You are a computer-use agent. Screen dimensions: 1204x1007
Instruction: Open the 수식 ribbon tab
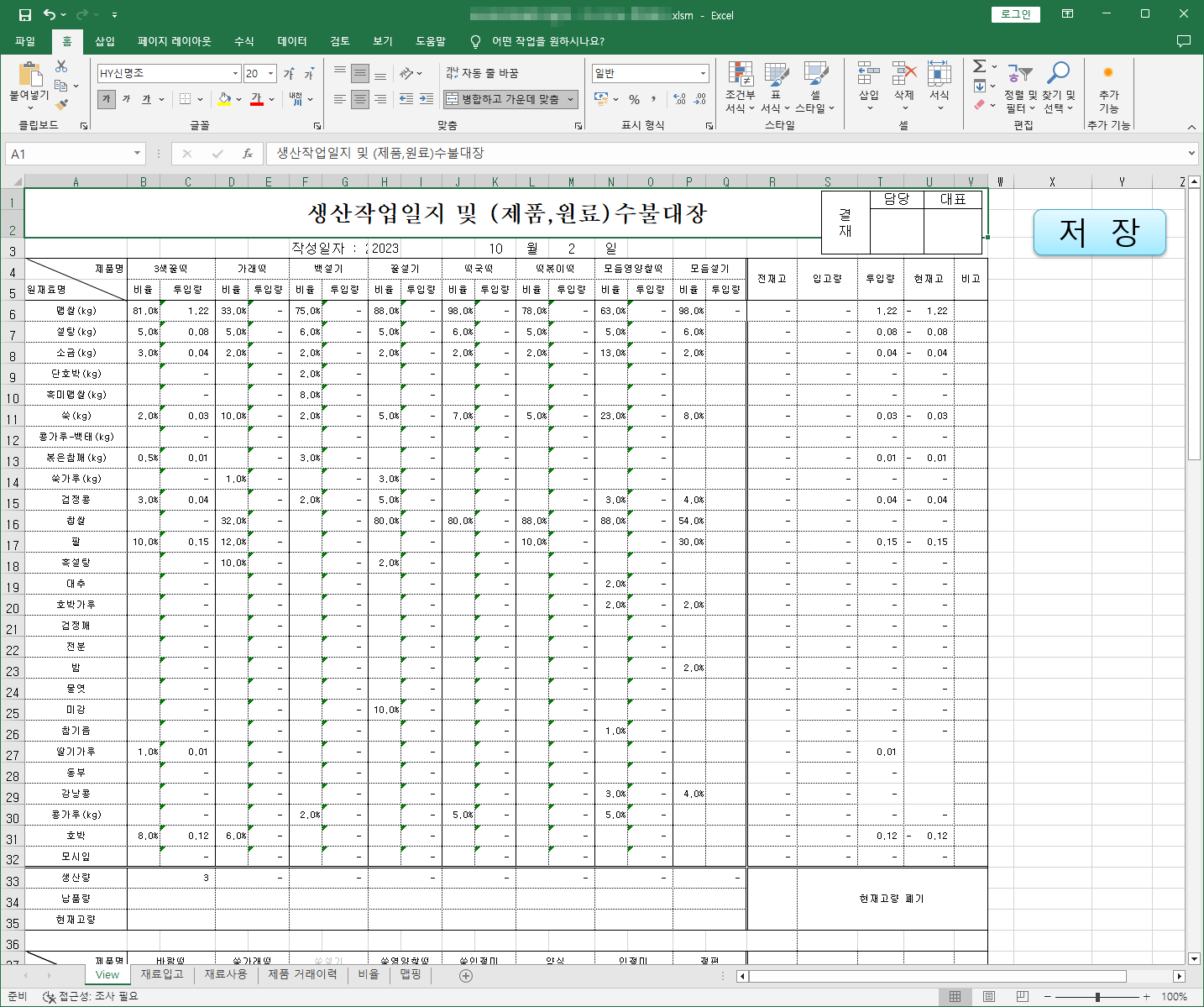(243, 41)
